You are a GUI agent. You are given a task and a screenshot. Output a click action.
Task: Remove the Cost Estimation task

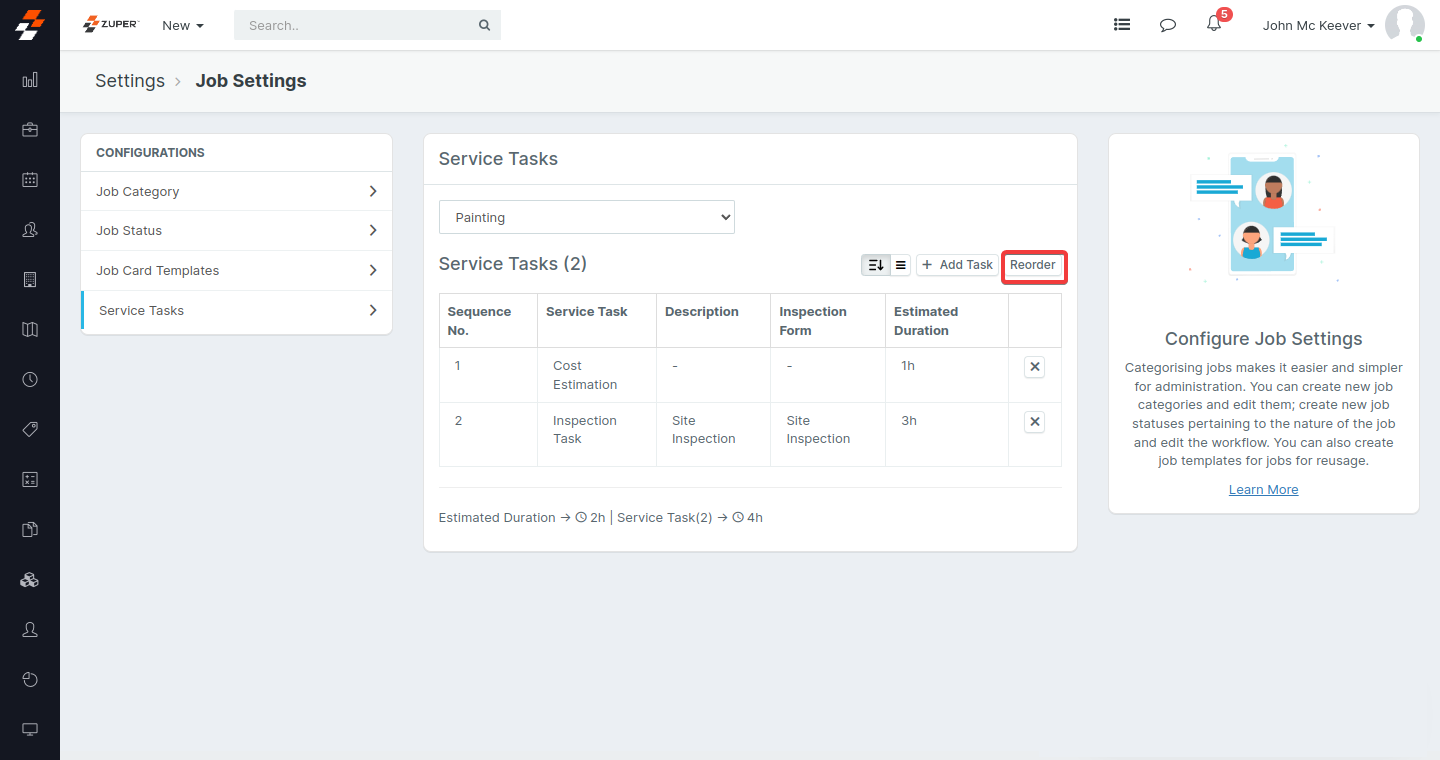point(1035,367)
